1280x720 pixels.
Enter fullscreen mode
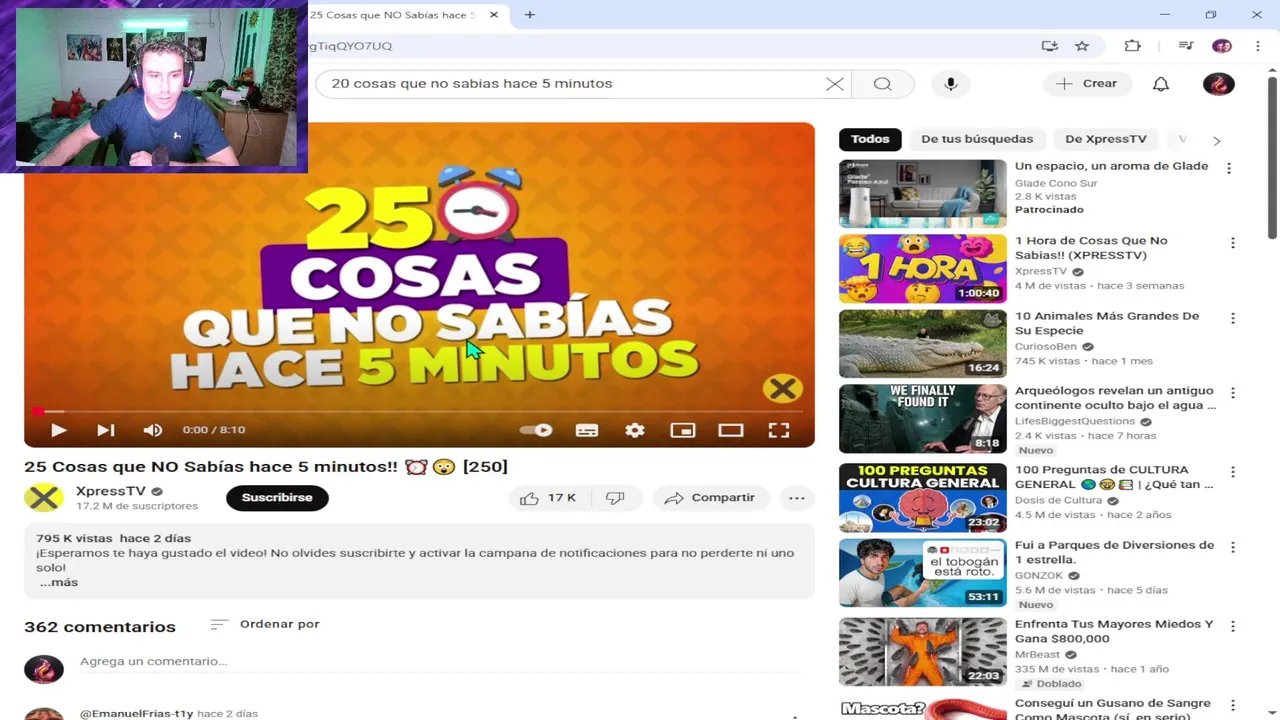pyautogui.click(x=779, y=430)
